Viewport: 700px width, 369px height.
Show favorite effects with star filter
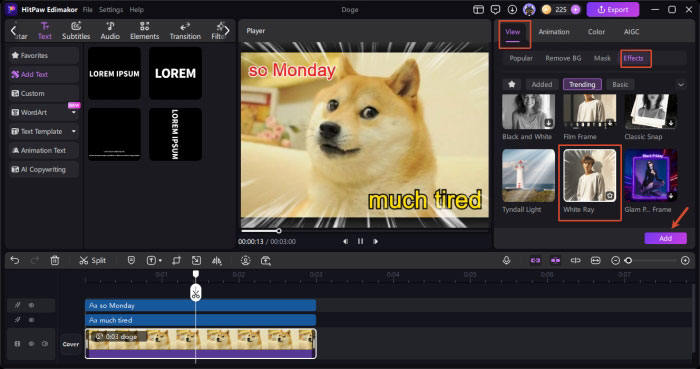pyautogui.click(x=512, y=84)
